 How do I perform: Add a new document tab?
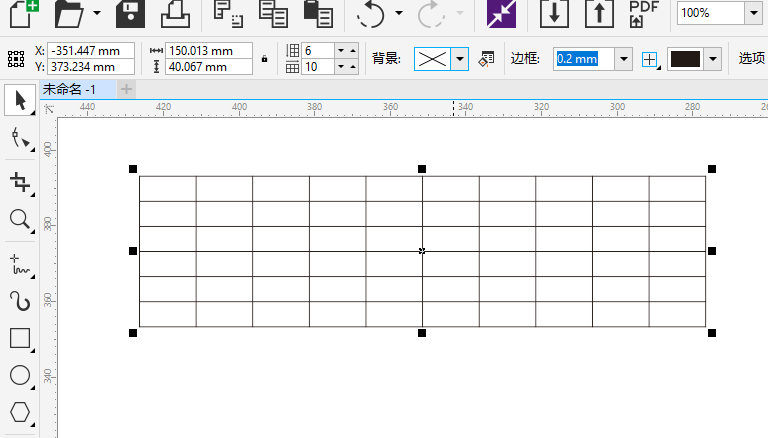click(x=126, y=89)
